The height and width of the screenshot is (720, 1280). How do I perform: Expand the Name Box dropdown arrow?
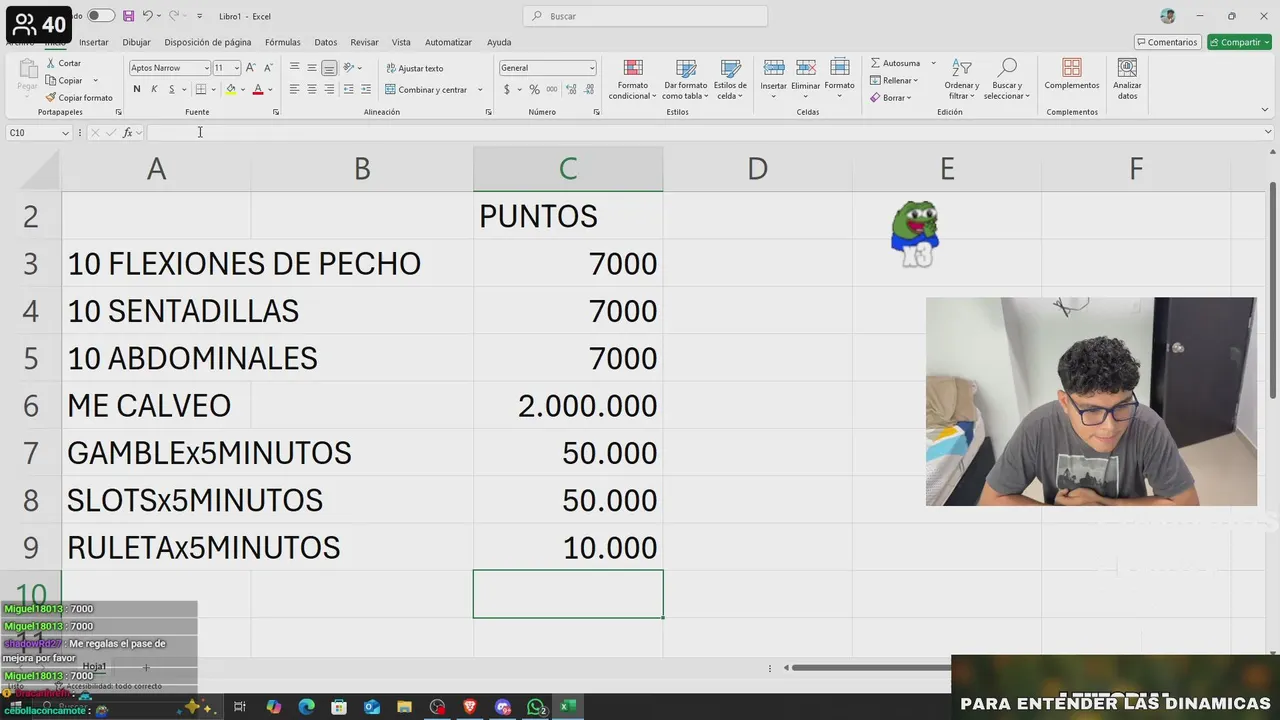pos(65,133)
